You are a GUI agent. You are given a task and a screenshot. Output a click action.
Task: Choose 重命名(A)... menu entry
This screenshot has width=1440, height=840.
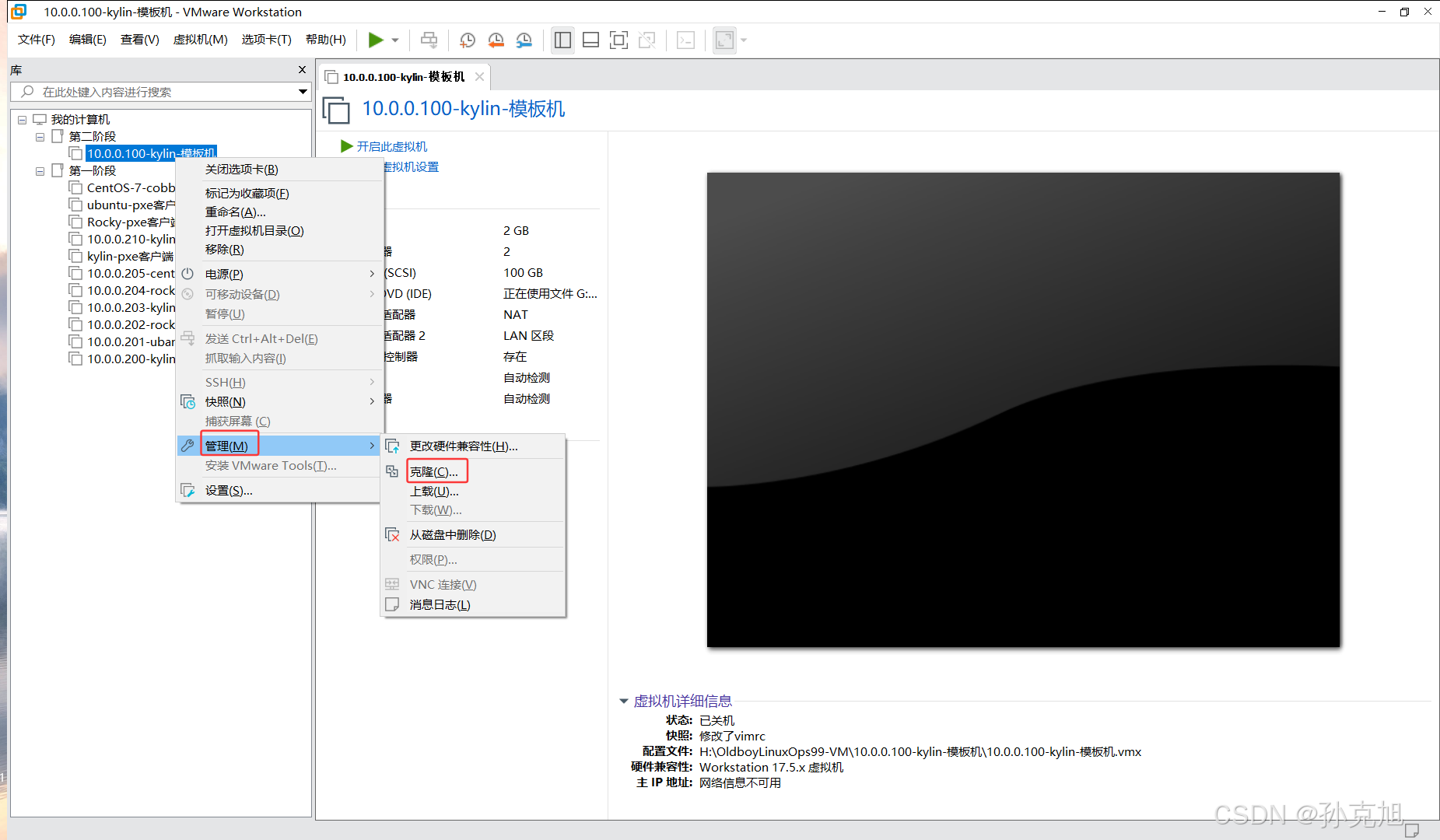(x=235, y=212)
